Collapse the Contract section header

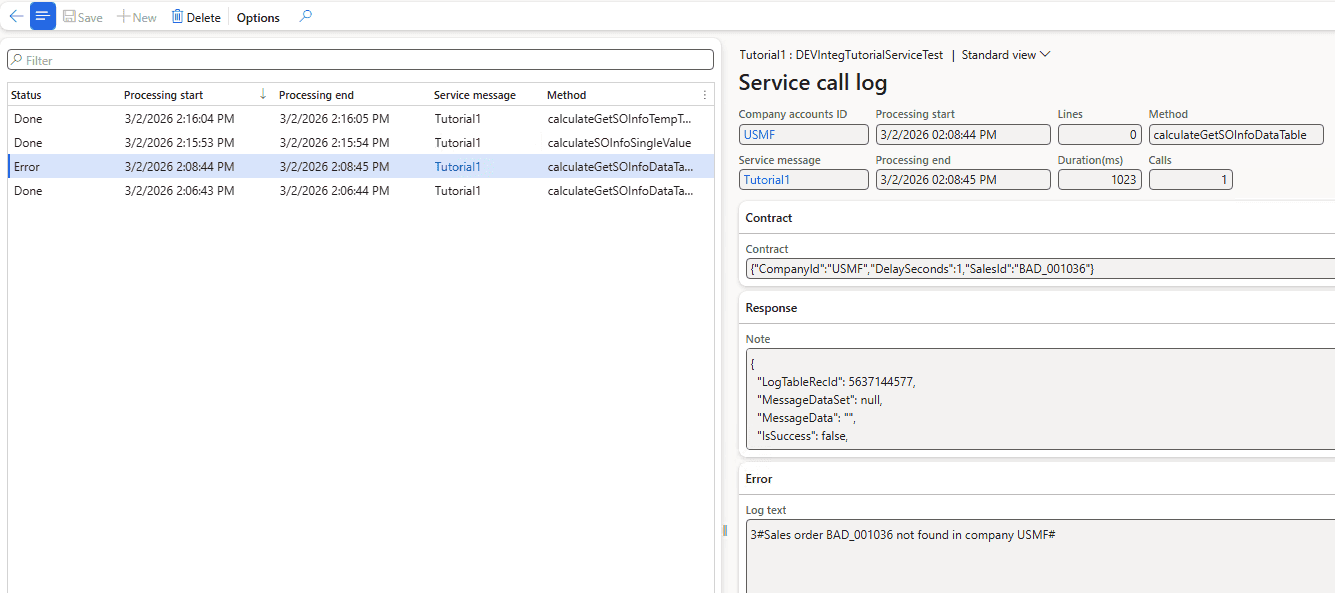click(769, 217)
